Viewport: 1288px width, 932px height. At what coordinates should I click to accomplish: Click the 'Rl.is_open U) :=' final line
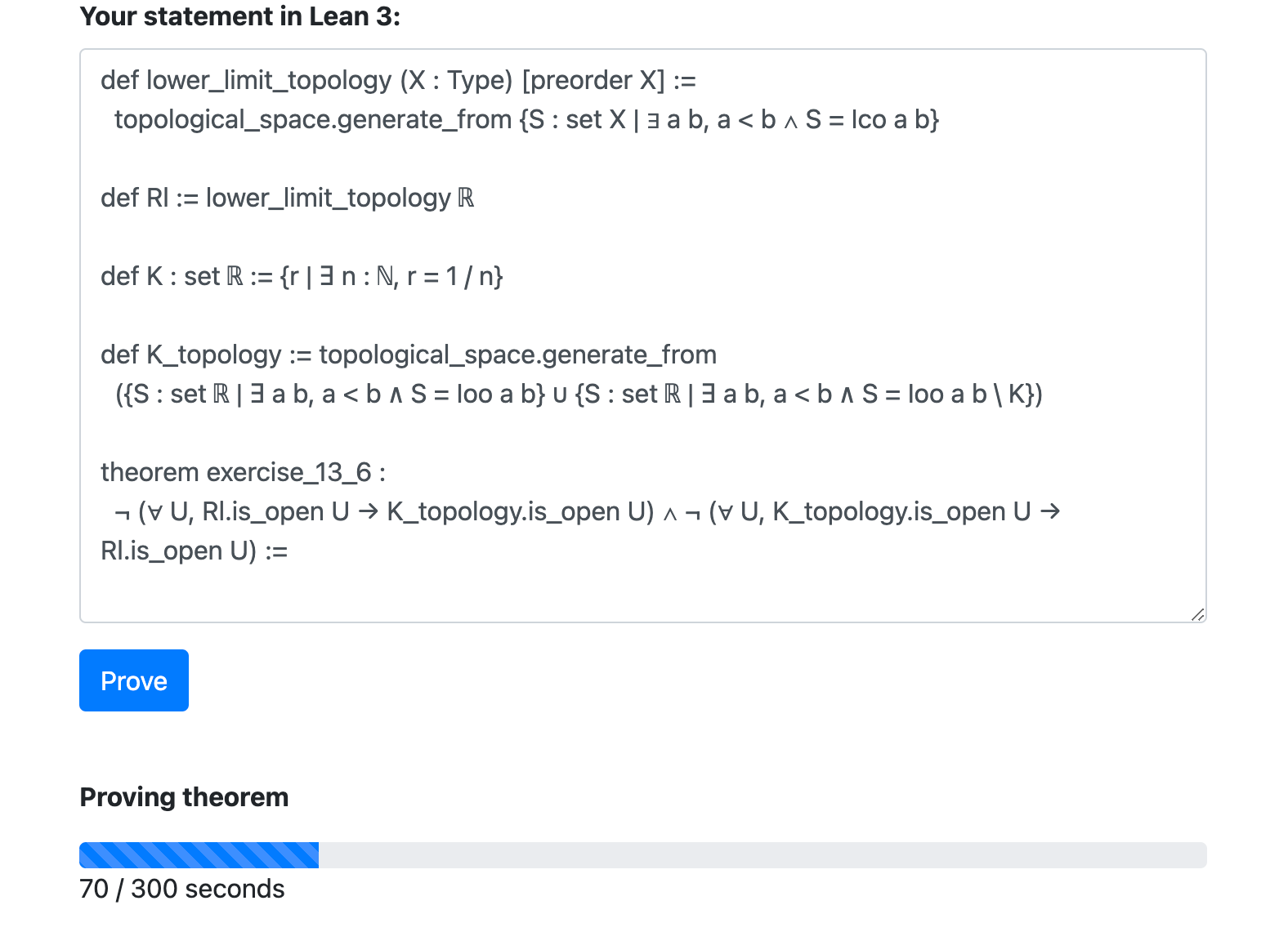pyautogui.click(x=194, y=551)
